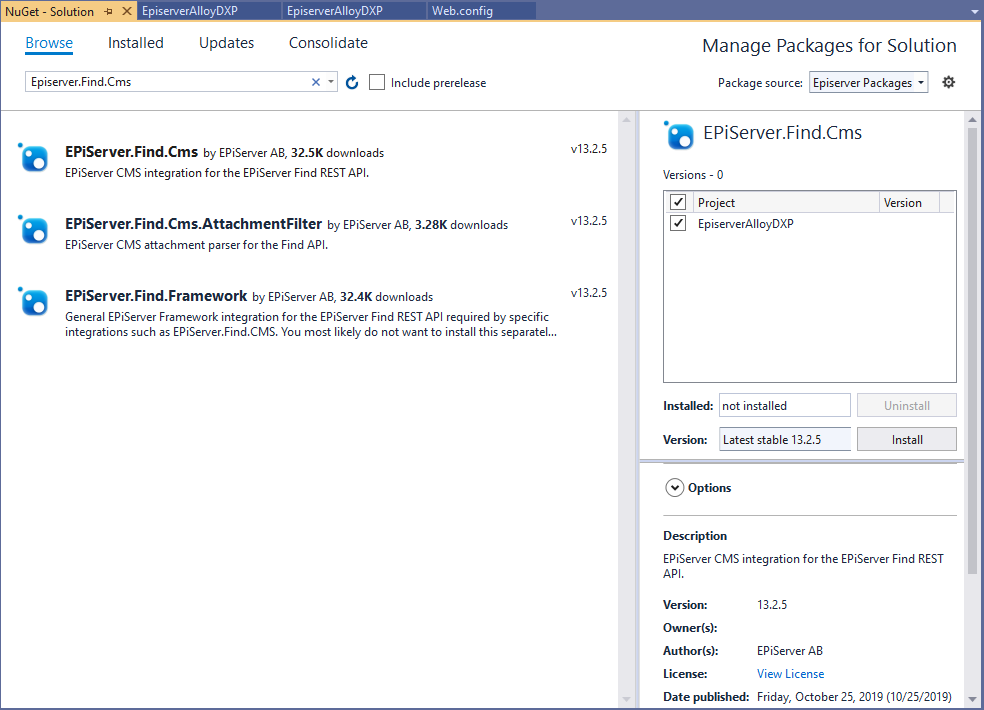This screenshot has width=984, height=710.
Task: Open the search history dropdown arrow
Action: [331, 83]
